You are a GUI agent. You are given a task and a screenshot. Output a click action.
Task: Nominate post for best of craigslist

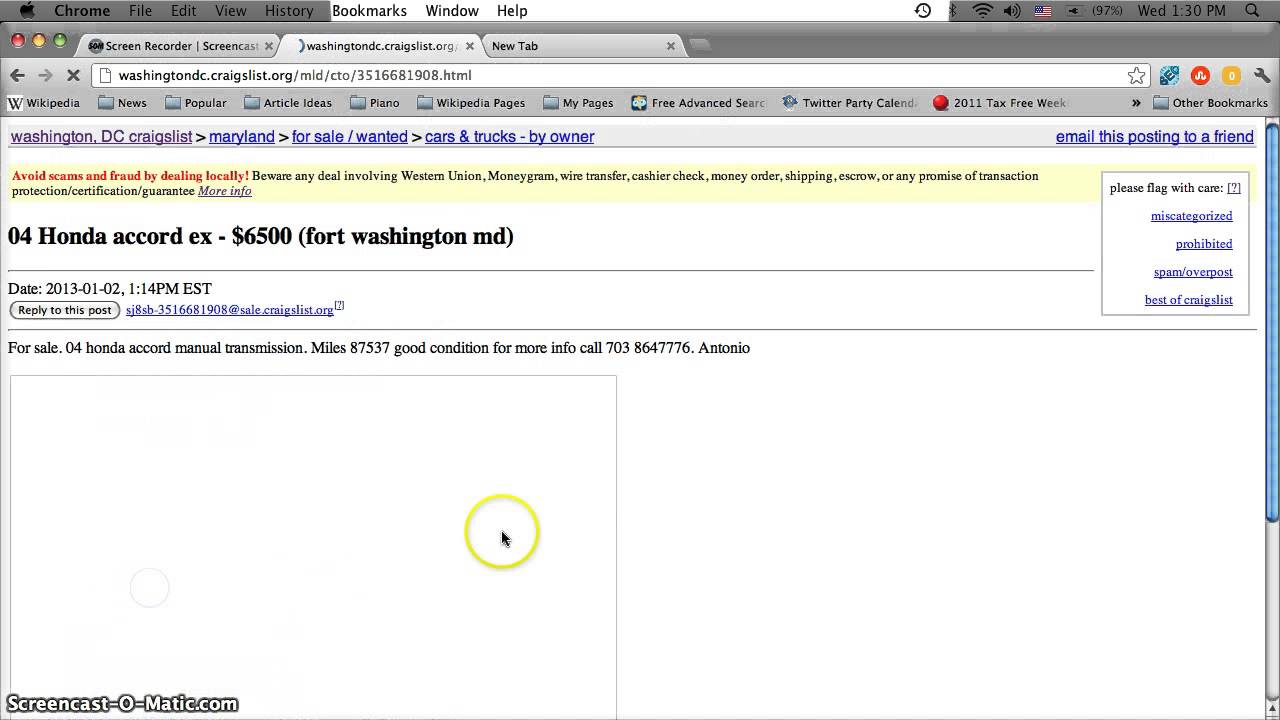point(1188,300)
